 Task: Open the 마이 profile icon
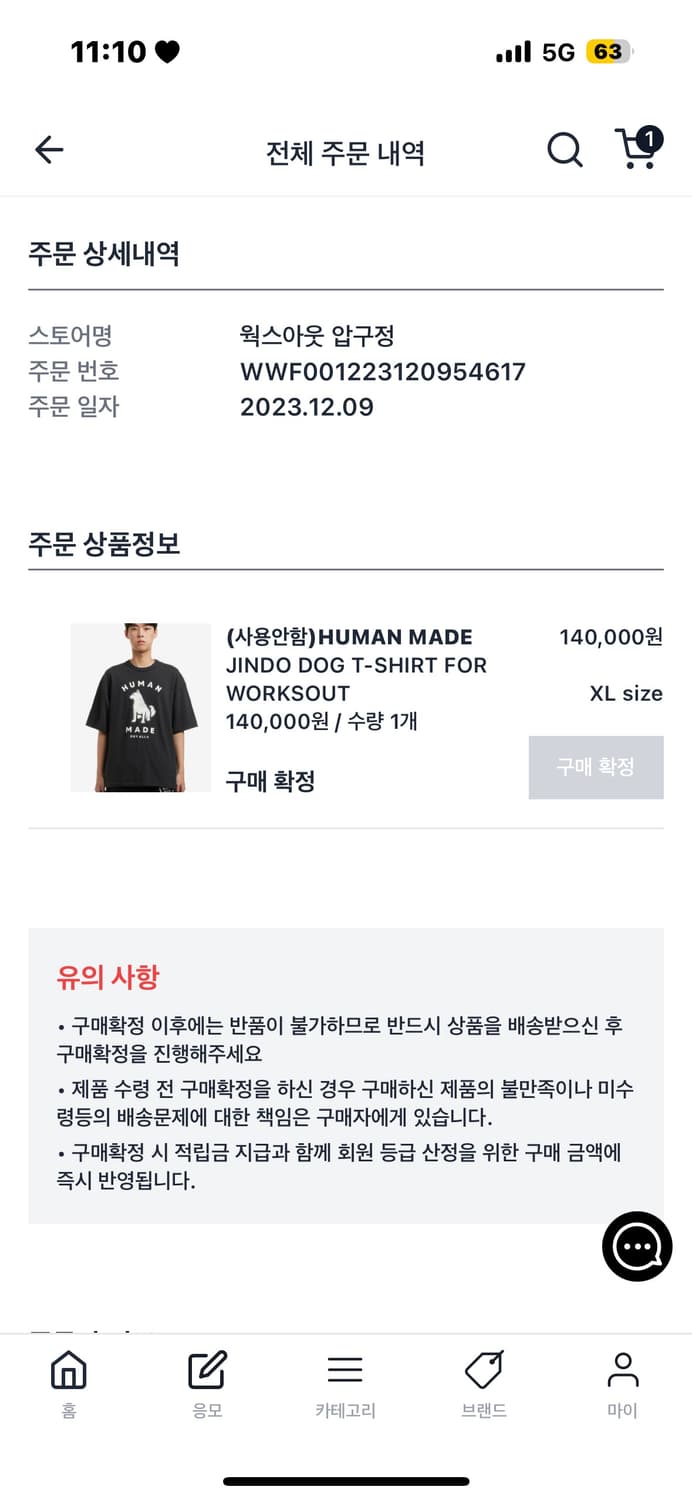[622, 1370]
